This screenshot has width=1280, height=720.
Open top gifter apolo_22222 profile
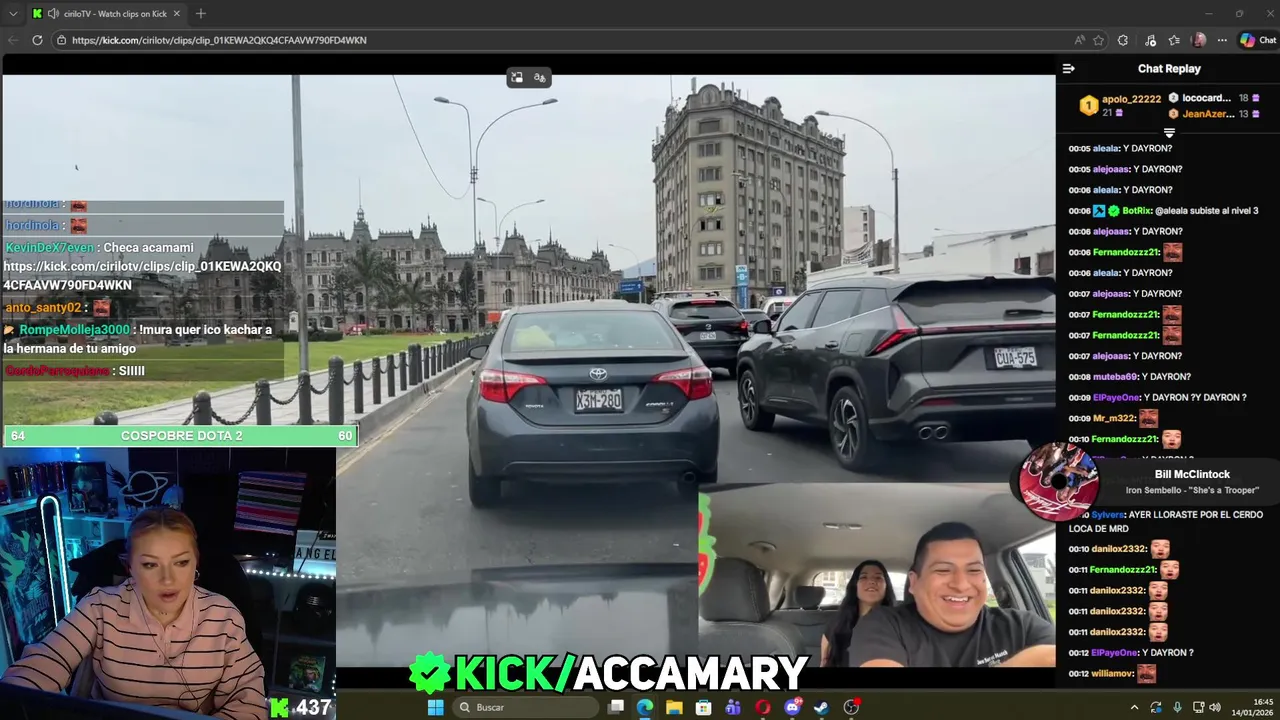click(x=1131, y=100)
